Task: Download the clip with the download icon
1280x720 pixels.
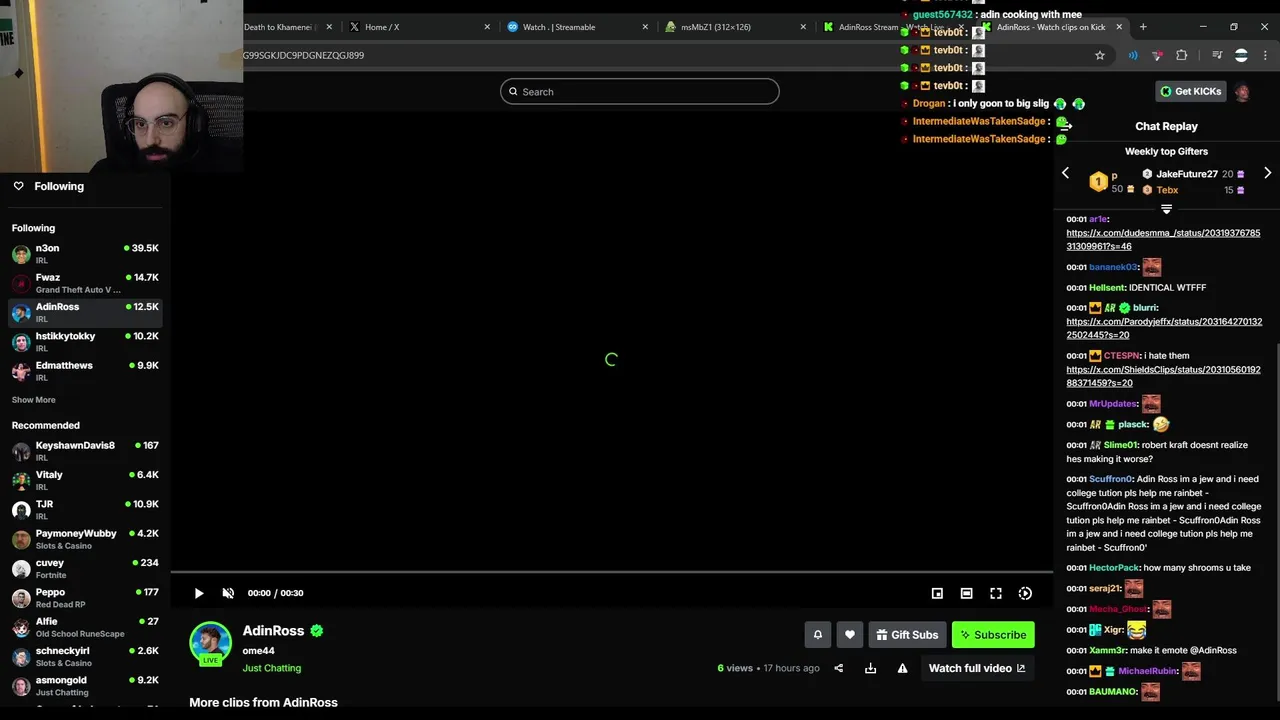Action: pyautogui.click(x=870, y=668)
